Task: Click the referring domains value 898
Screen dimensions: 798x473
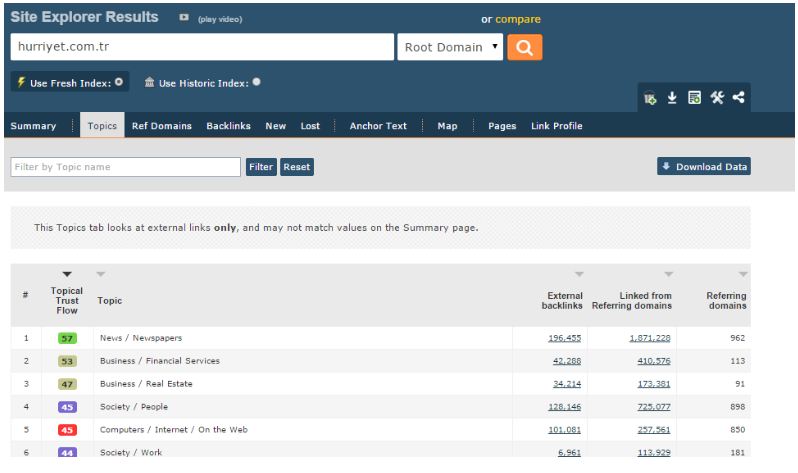Action: [x=737, y=407]
